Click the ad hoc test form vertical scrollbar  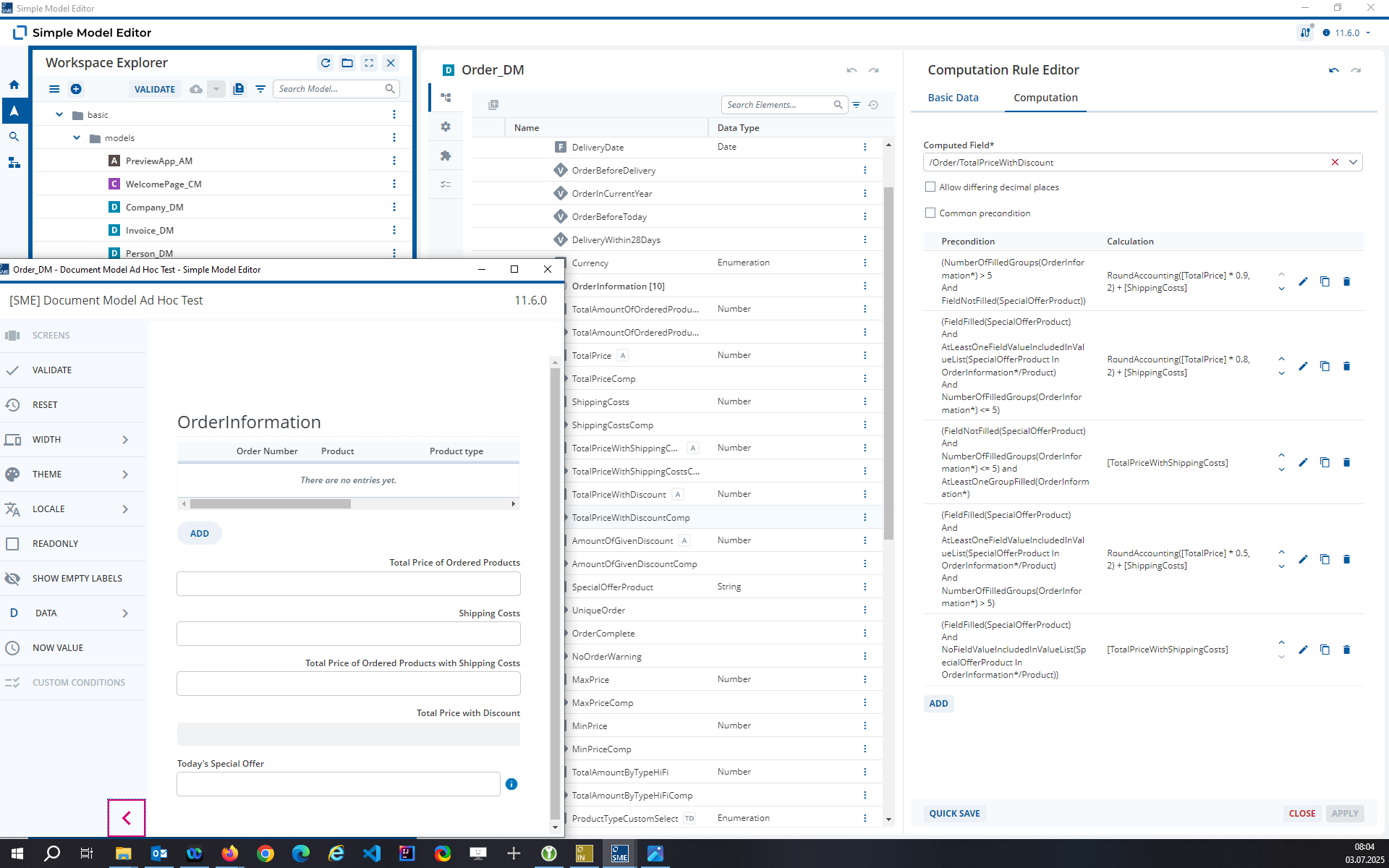pyautogui.click(x=555, y=593)
